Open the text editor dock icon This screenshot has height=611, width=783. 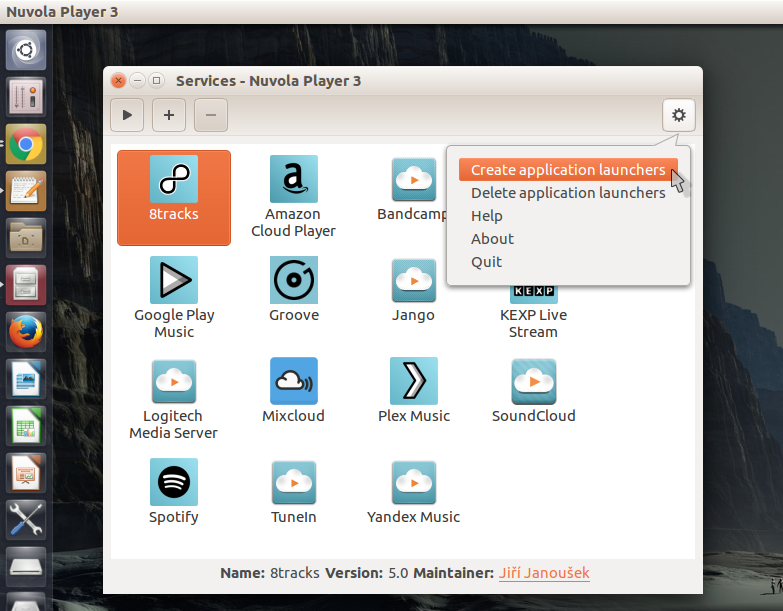[26, 191]
